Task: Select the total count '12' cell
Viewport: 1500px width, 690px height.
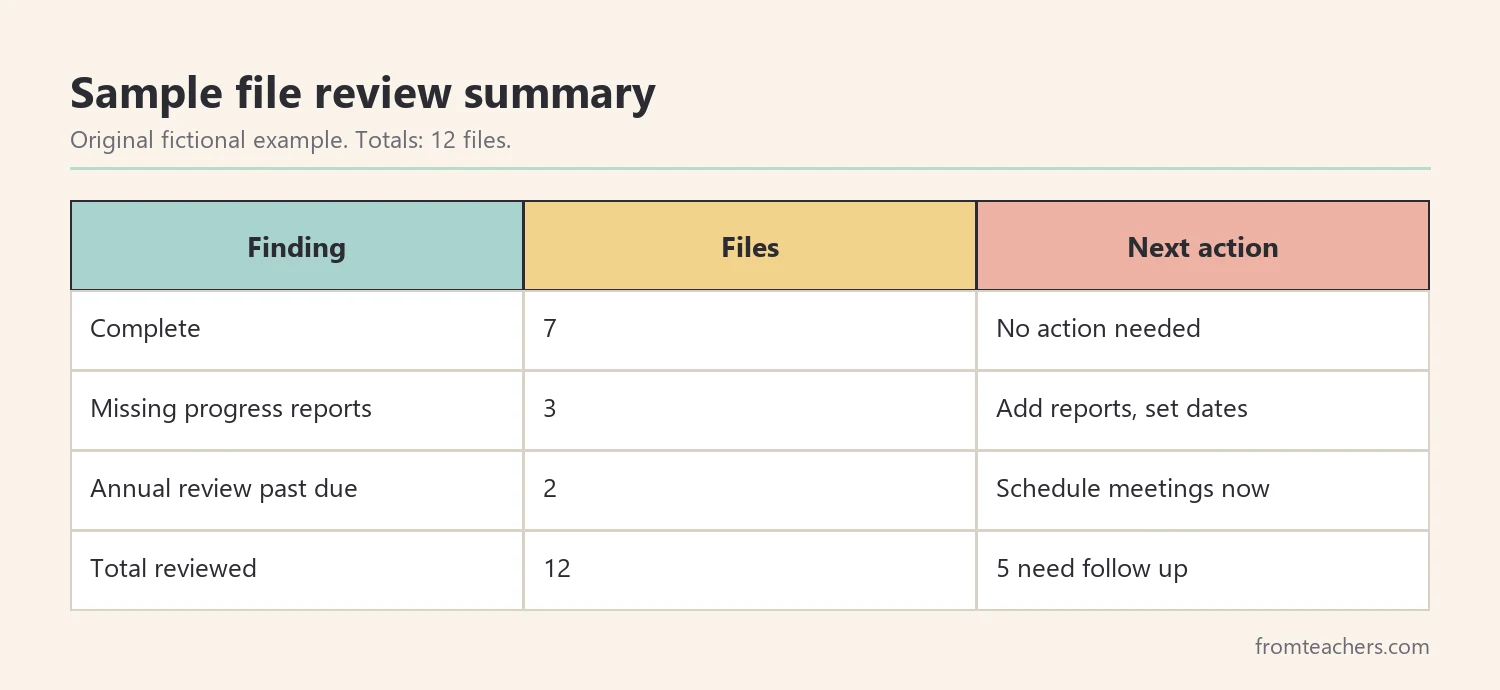Action: coord(750,570)
